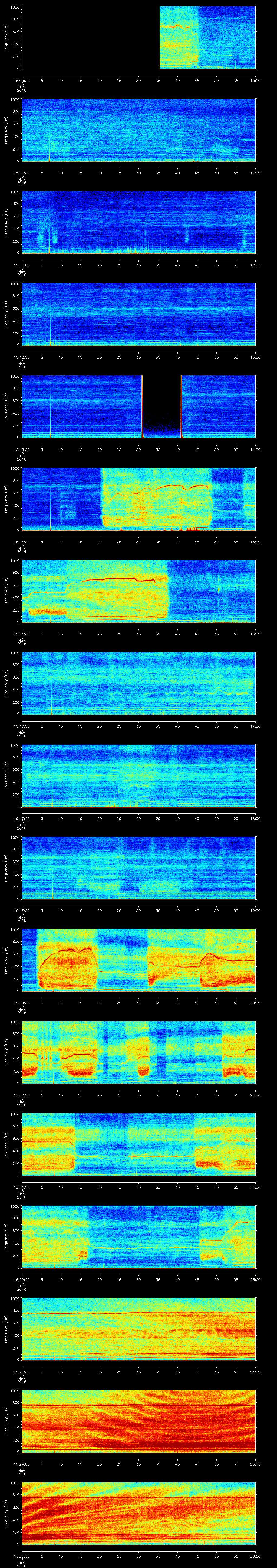277x1568 pixels.
Task: Select the '15:21:00' time axis label
Action: click(x=21, y=1187)
